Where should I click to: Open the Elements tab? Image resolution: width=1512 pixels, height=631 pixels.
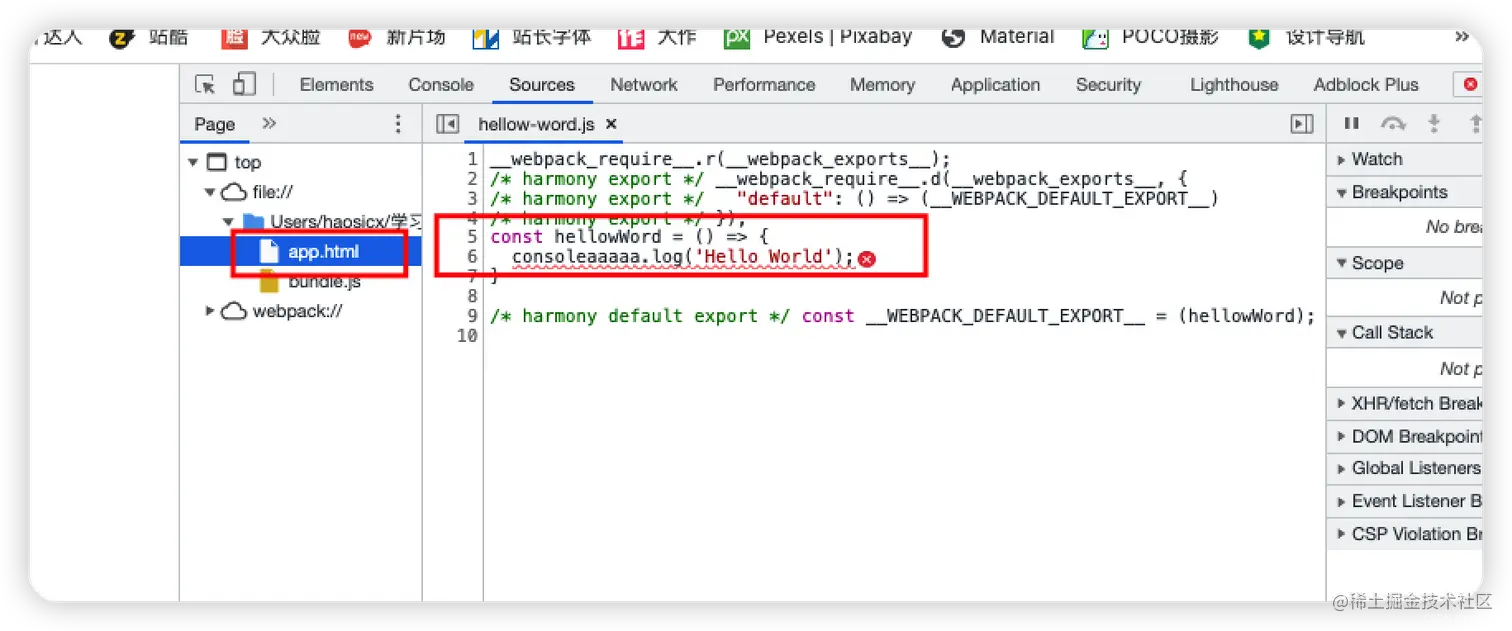tap(336, 85)
